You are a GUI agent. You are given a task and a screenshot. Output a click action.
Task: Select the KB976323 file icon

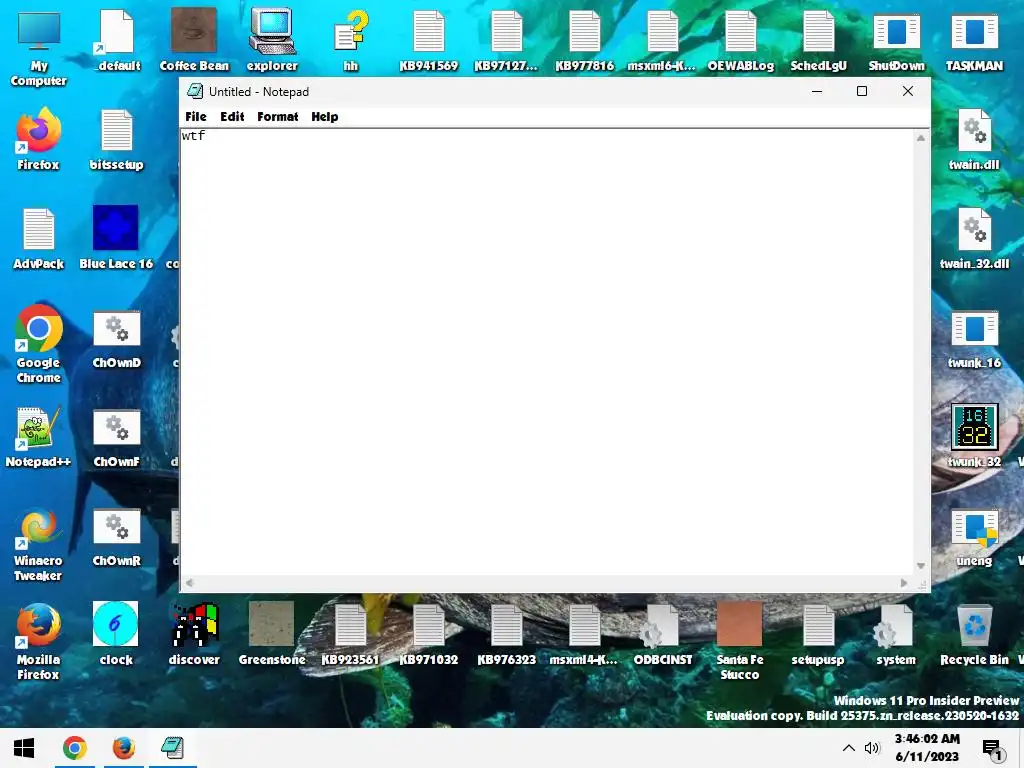point(507,635)
